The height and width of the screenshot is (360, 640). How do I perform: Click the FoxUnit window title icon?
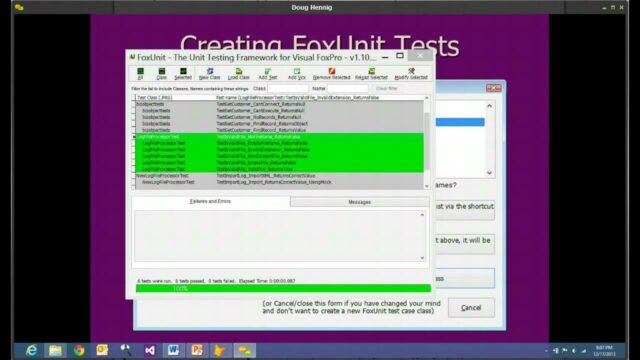click(132, 57)
